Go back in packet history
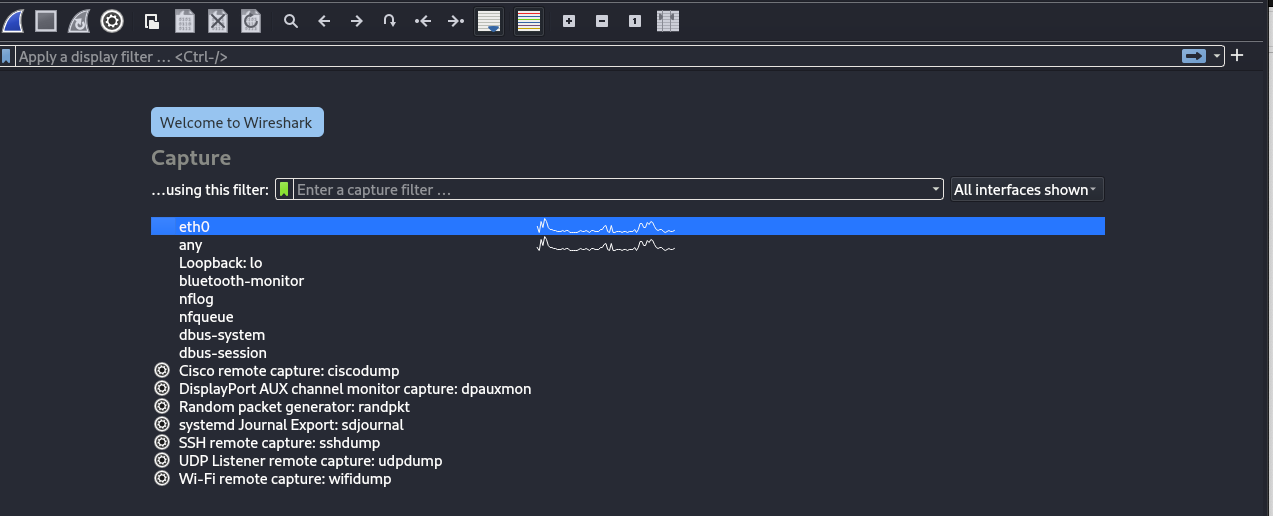Screen dimensions: 1273x516 (x=324, y=20)
